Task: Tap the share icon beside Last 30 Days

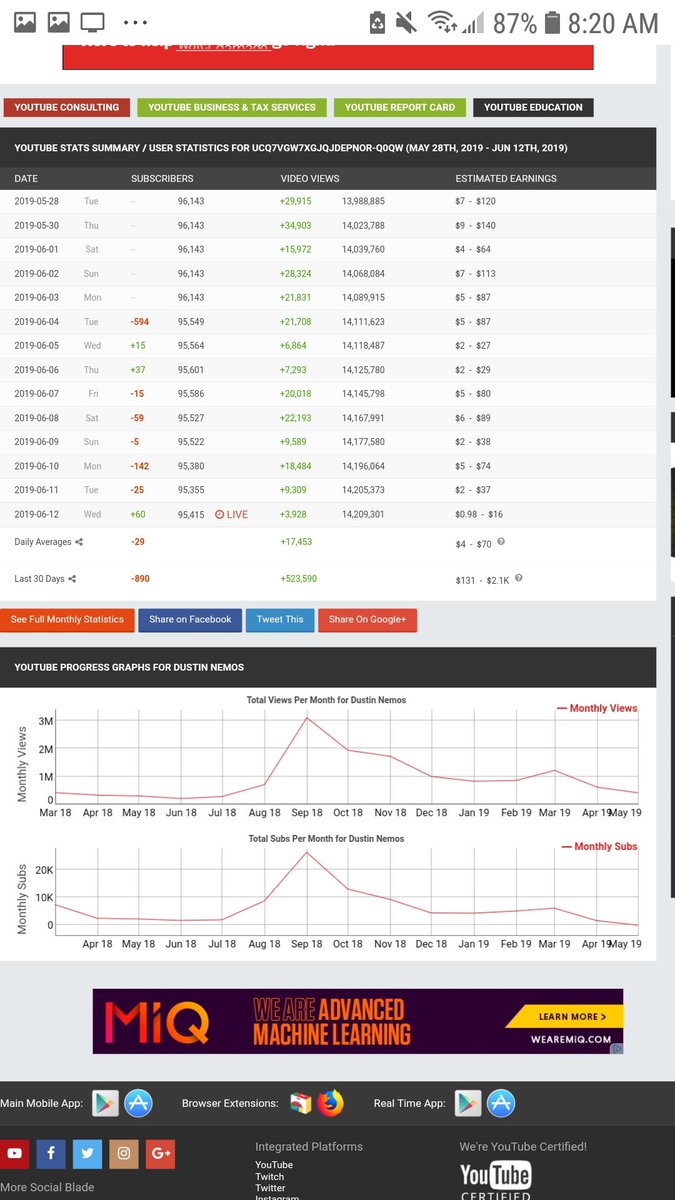Action: coord(72,579)
